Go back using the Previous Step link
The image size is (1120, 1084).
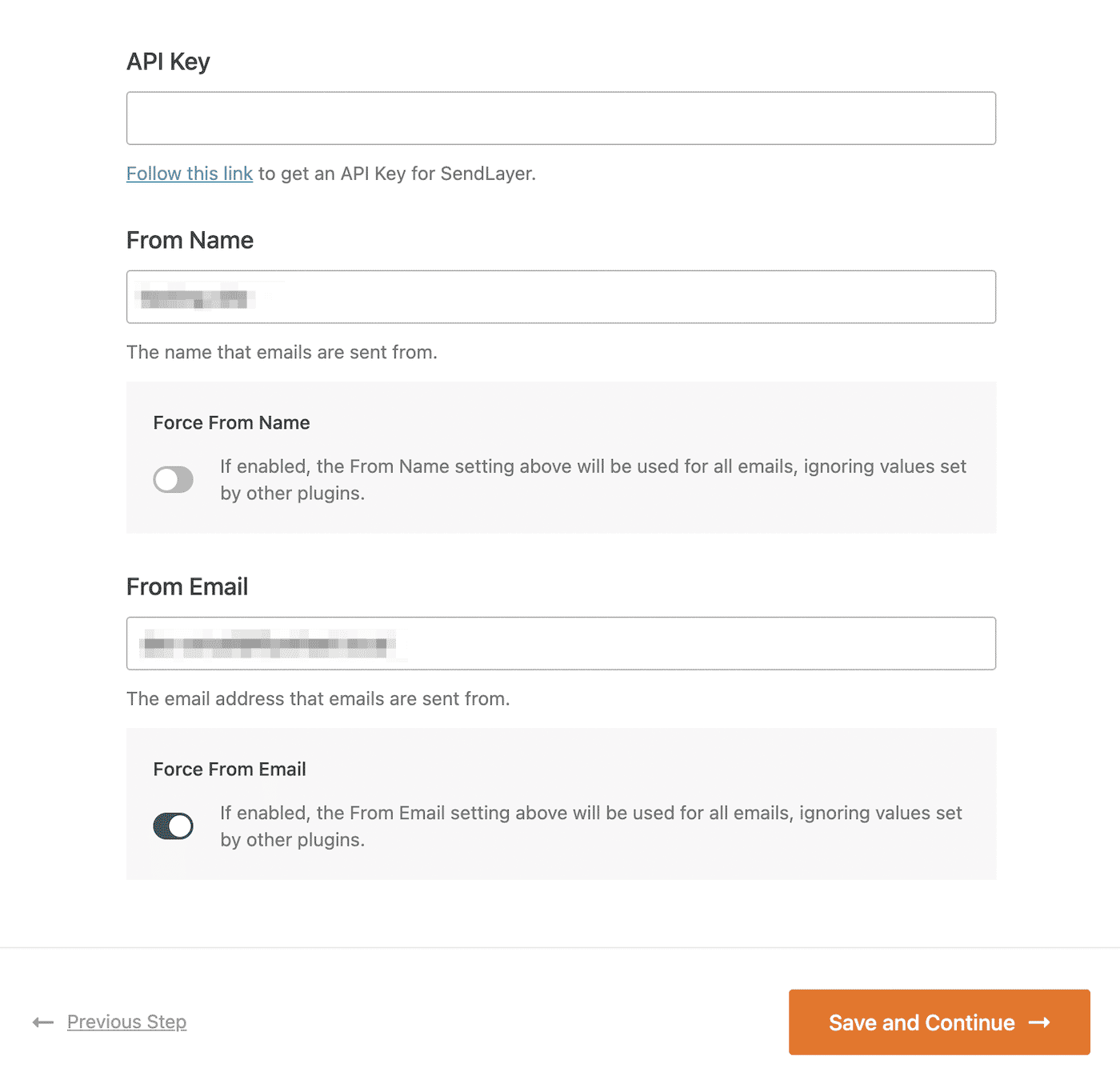(126, 1022)
